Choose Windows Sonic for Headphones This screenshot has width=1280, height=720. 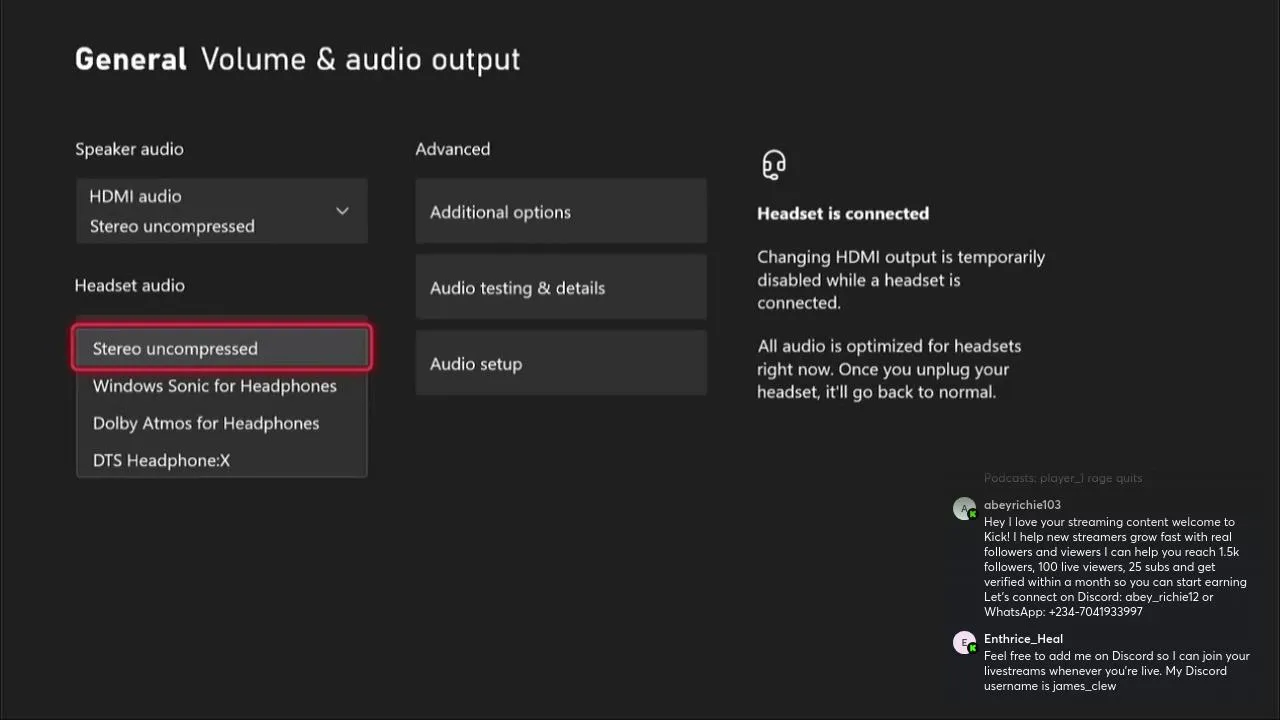215,386
